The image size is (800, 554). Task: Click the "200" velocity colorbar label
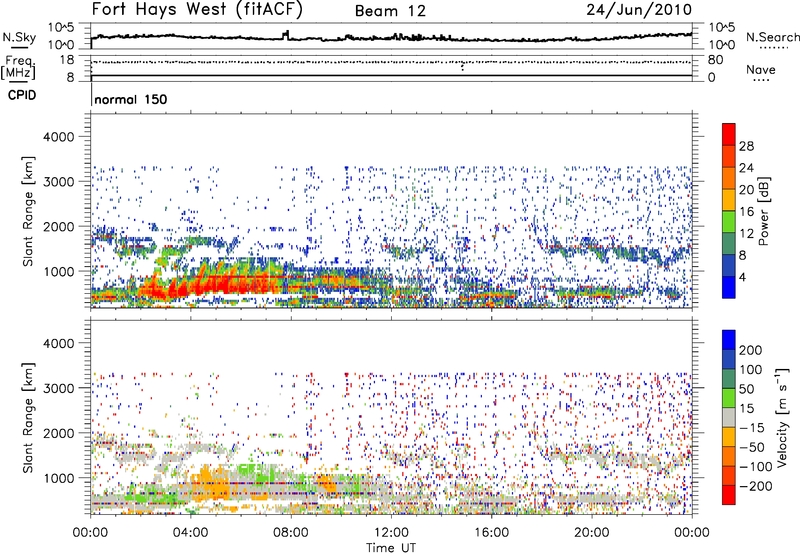point(751,350)
